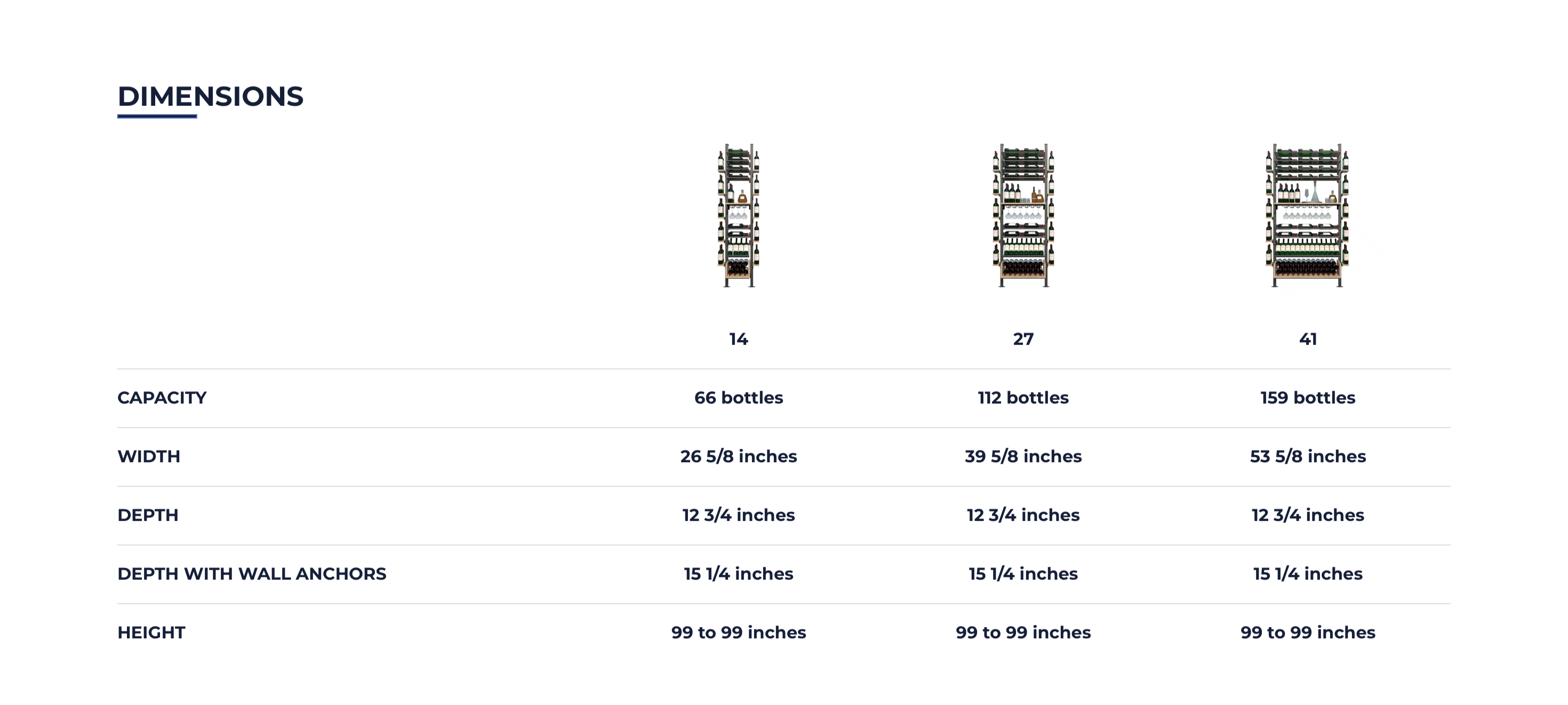Screen dimensions: 1568x705
Task: Click the 99 to 99 inches height for model 41
Action: [1308, 632]
